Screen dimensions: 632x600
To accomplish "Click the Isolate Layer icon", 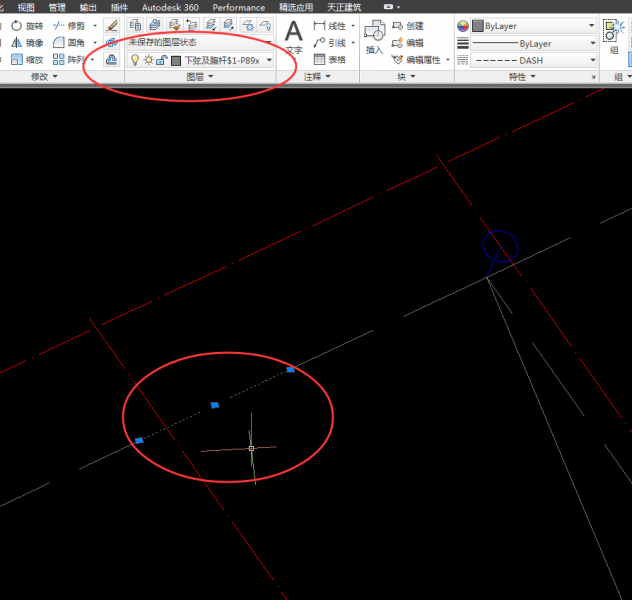I will [210, 25].
